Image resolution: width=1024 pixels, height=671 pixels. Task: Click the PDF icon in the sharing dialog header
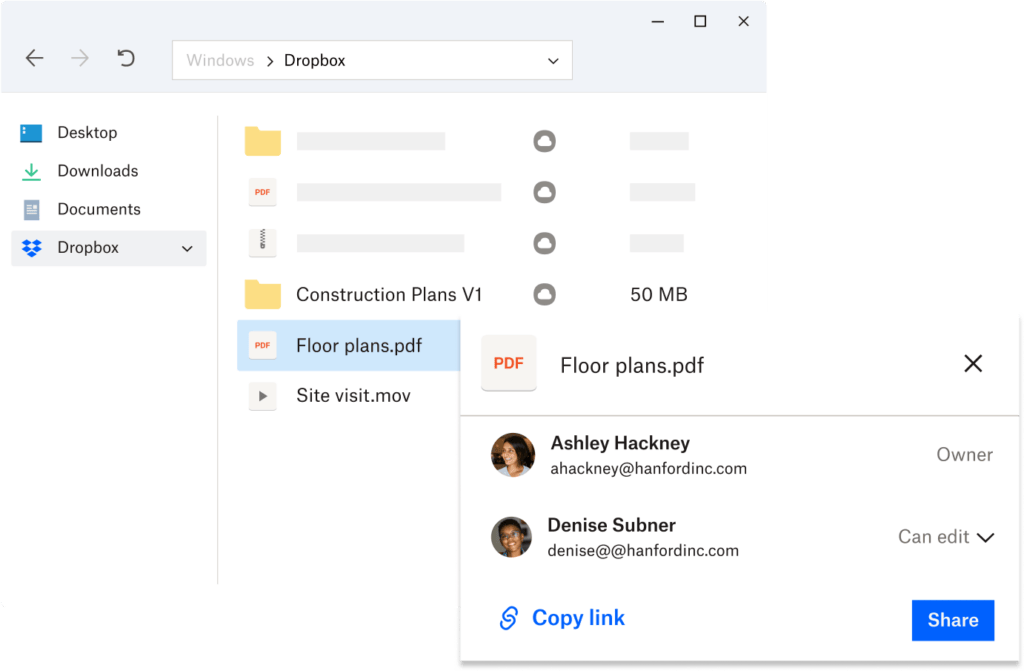point(509,363)
